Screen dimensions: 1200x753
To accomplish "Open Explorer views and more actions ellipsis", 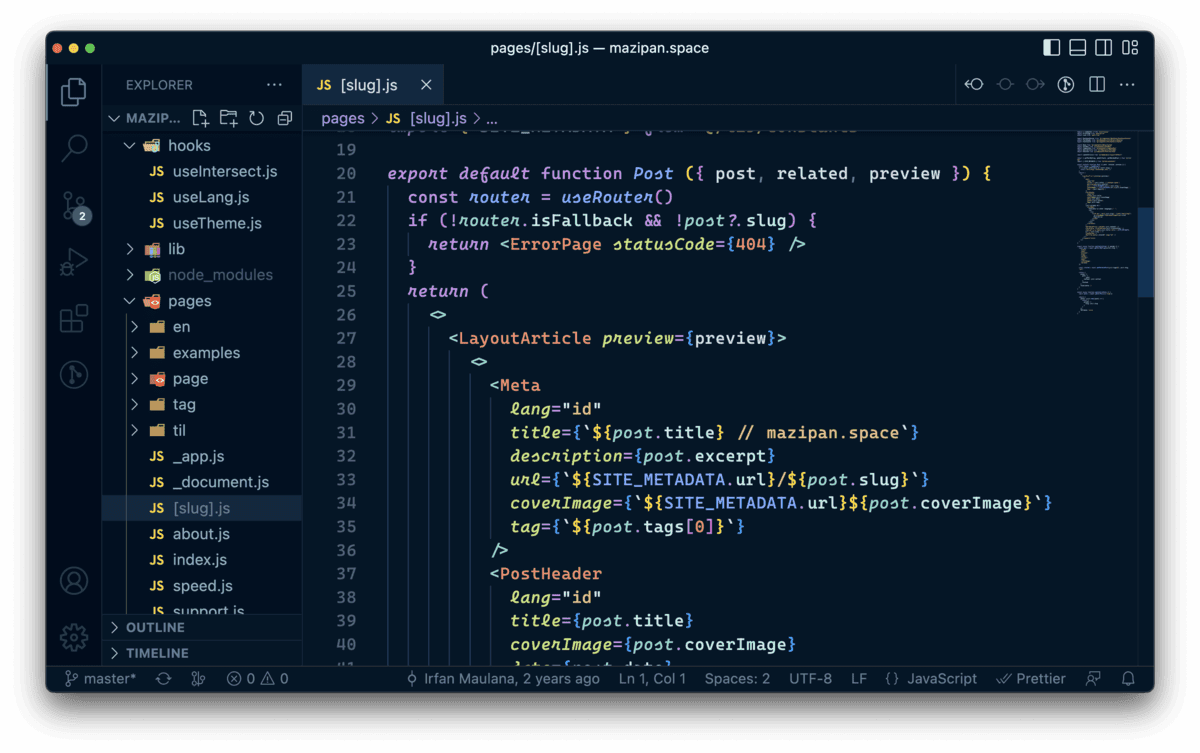I will pos(274,85).
